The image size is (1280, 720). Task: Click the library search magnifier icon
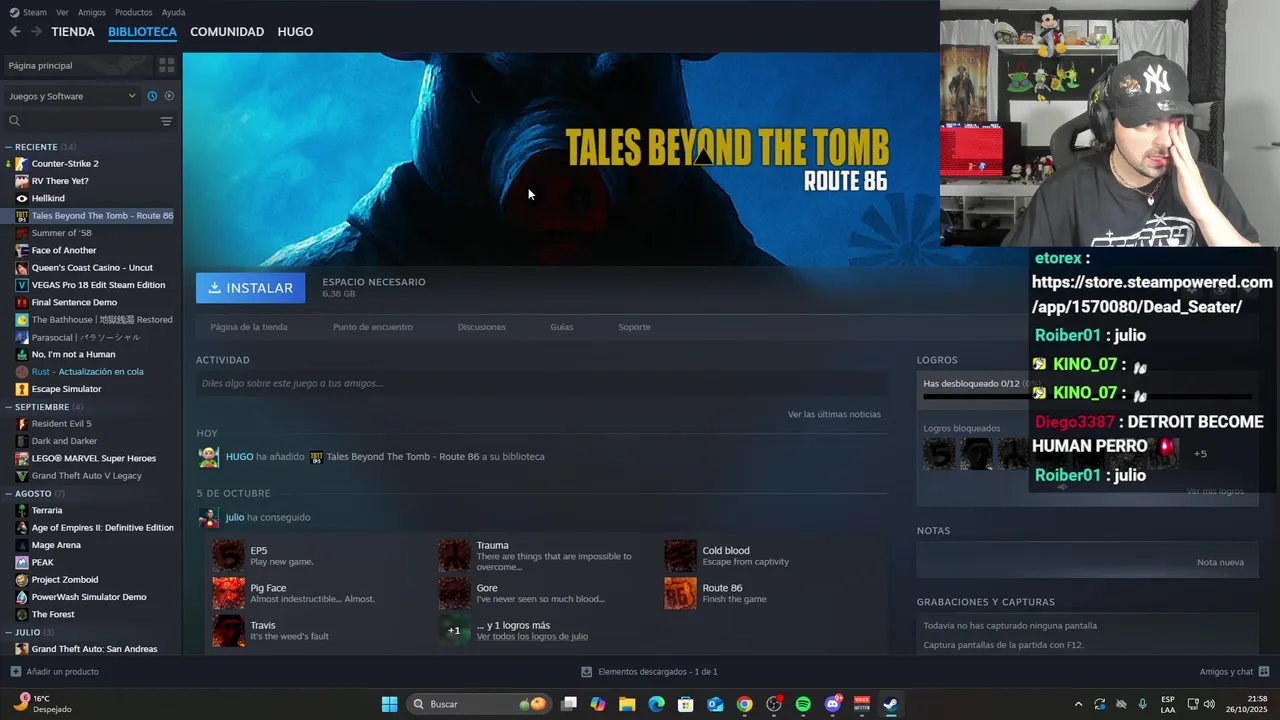[14, 121]
